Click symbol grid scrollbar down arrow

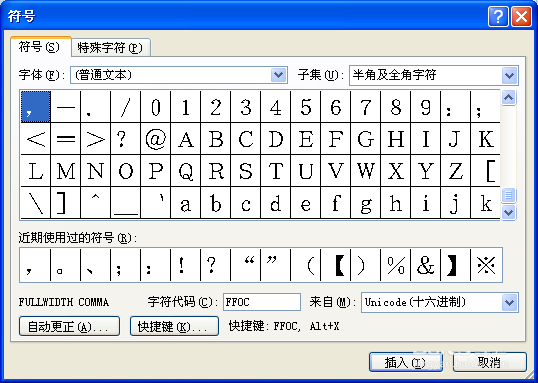[x=508, y=212]
